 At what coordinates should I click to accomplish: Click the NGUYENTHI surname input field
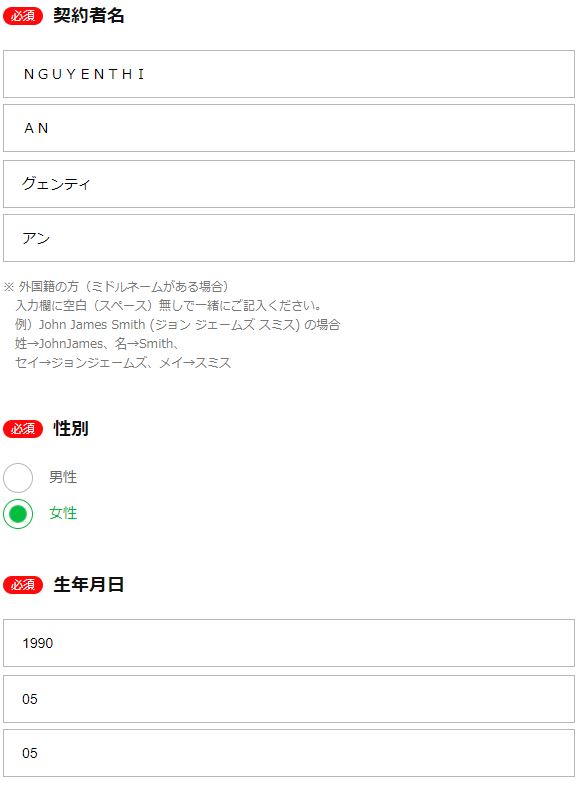click(x=289, y=74)
